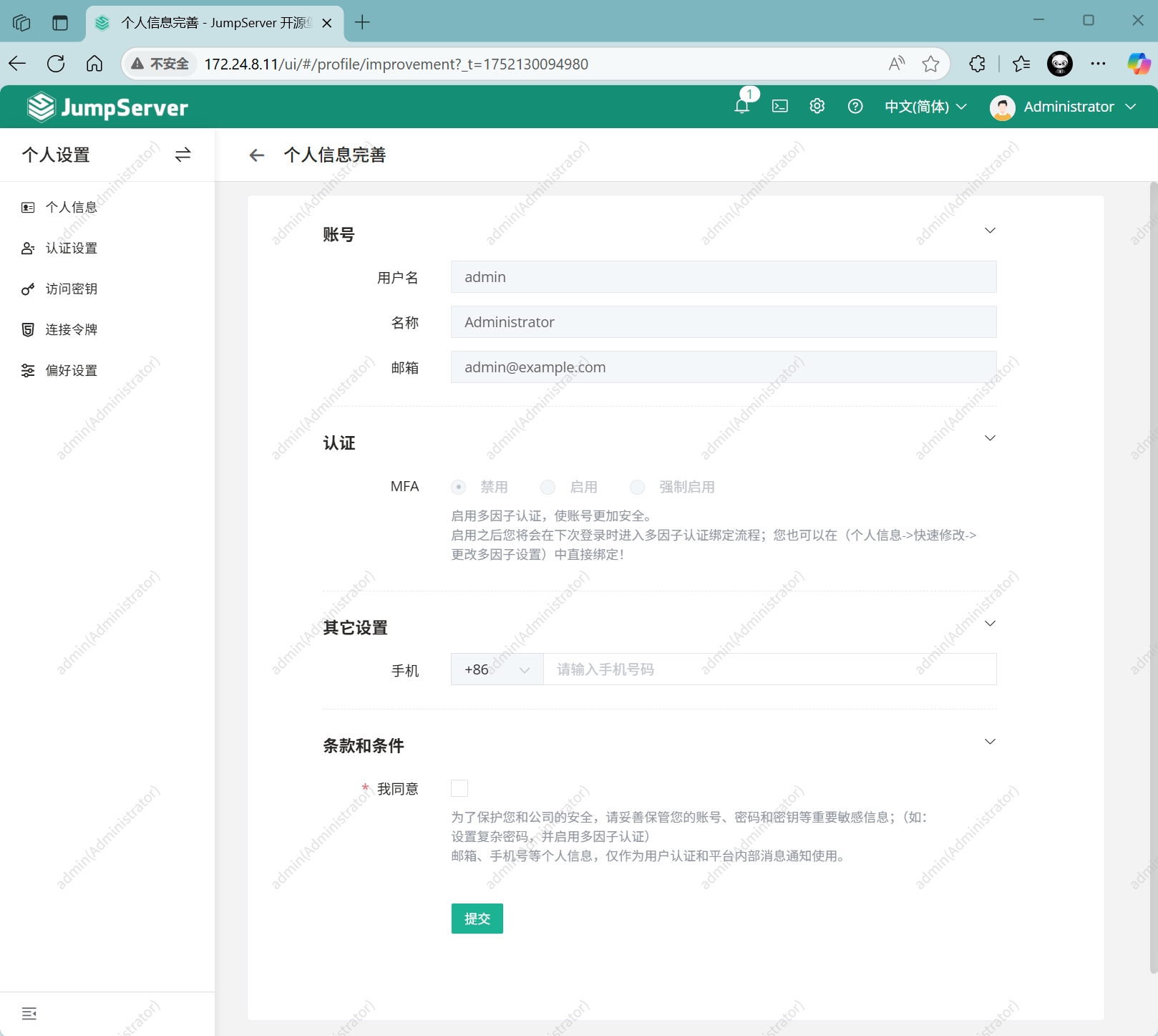Open the +86 country code dropdown
Image resolution: width=1158 pixels, height=1036 pixels.
[x=497, y=669]
